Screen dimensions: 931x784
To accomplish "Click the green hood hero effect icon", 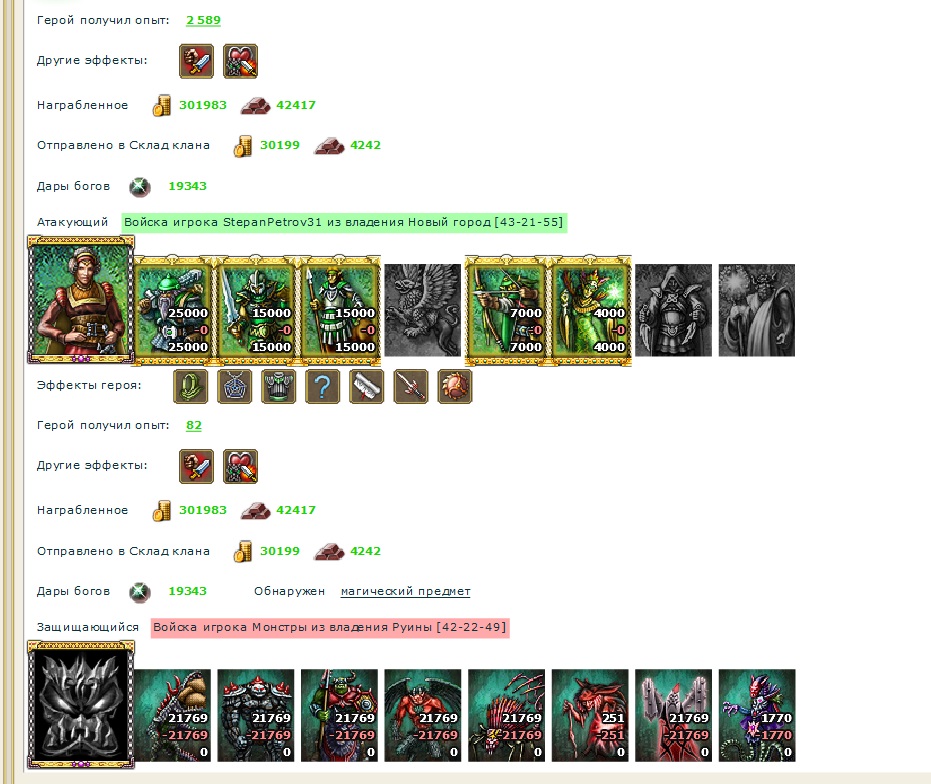I will pyautogui.click(x=191, y=387).
